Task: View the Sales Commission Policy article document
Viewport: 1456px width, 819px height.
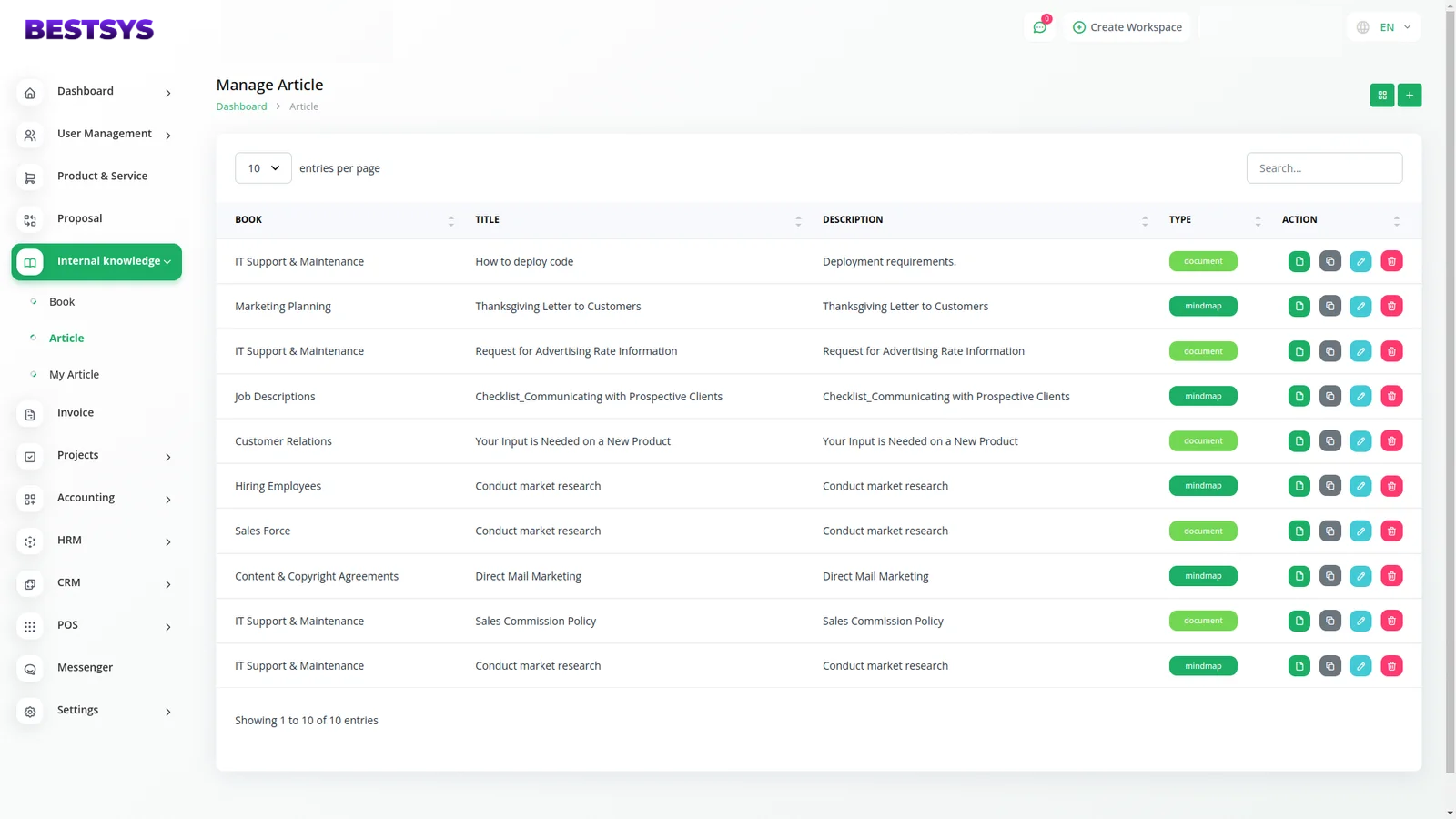Action: (1299, 622)
